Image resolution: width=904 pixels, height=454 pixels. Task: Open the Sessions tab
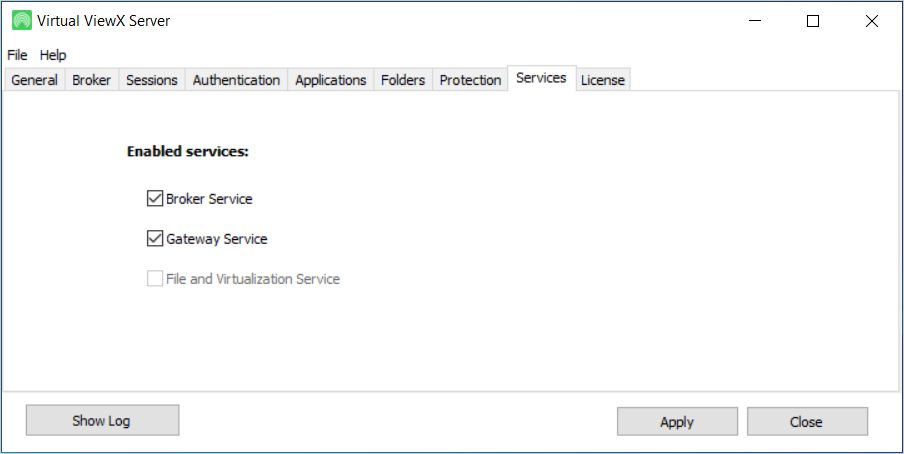point(151,80)
